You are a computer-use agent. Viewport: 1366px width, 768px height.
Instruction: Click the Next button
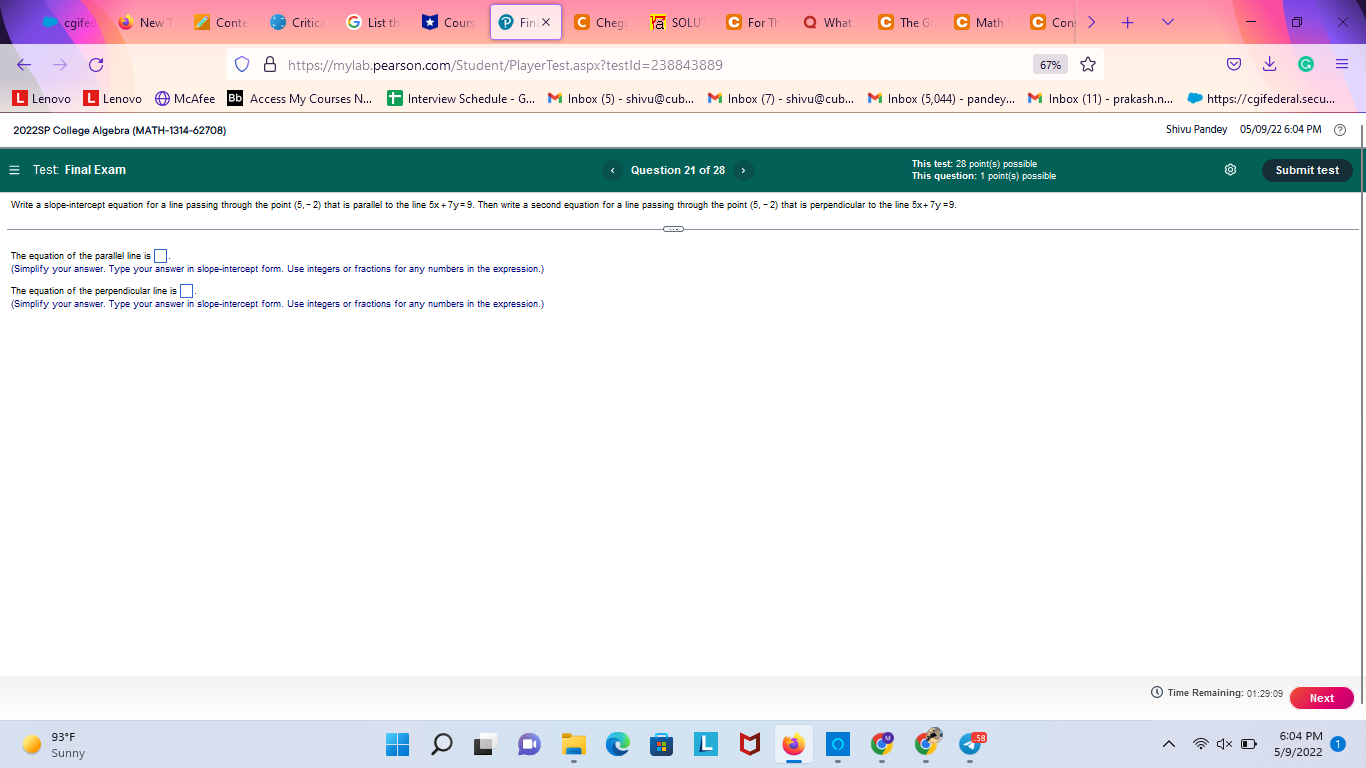click(1322, 698)
